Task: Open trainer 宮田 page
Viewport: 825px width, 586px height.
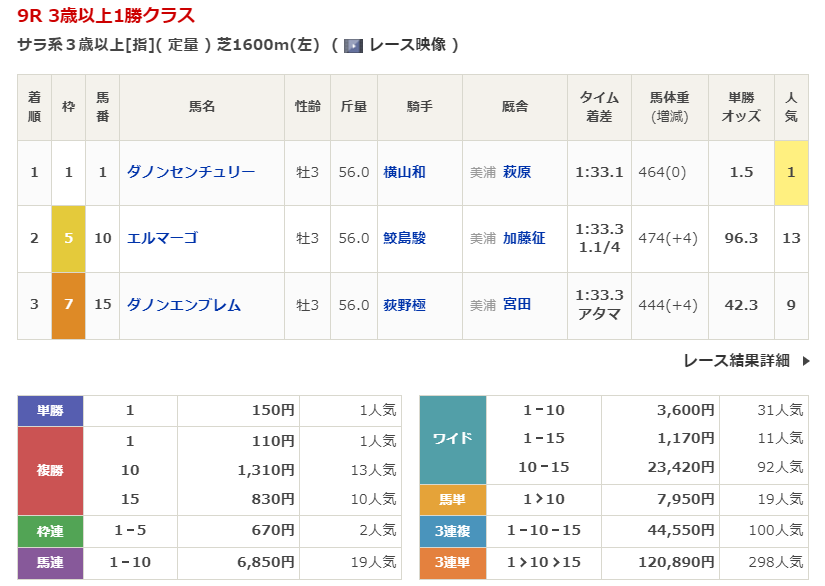Action: click(517, 305)
